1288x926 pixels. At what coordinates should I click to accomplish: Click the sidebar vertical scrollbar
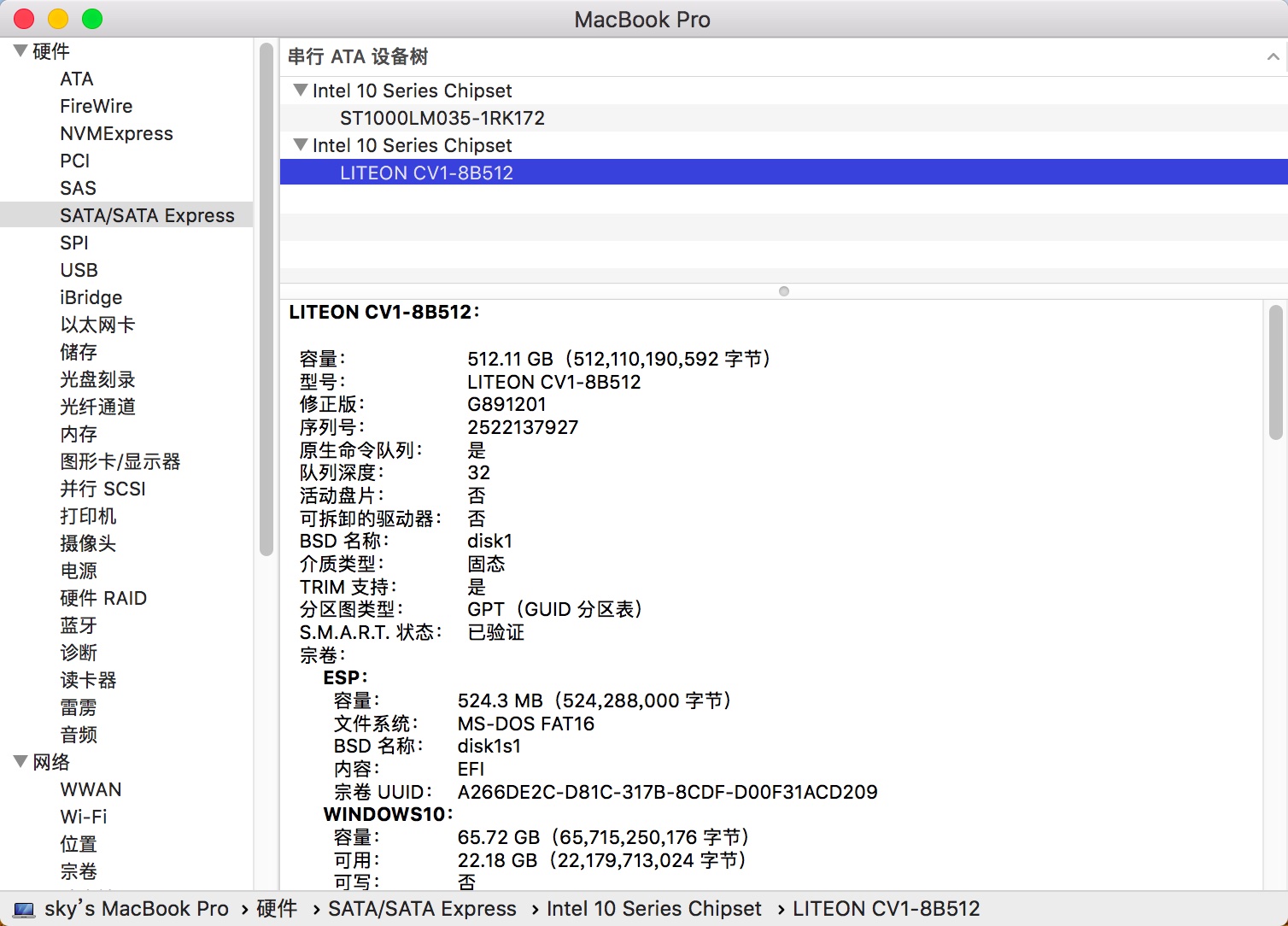click(x=266, y=299)
